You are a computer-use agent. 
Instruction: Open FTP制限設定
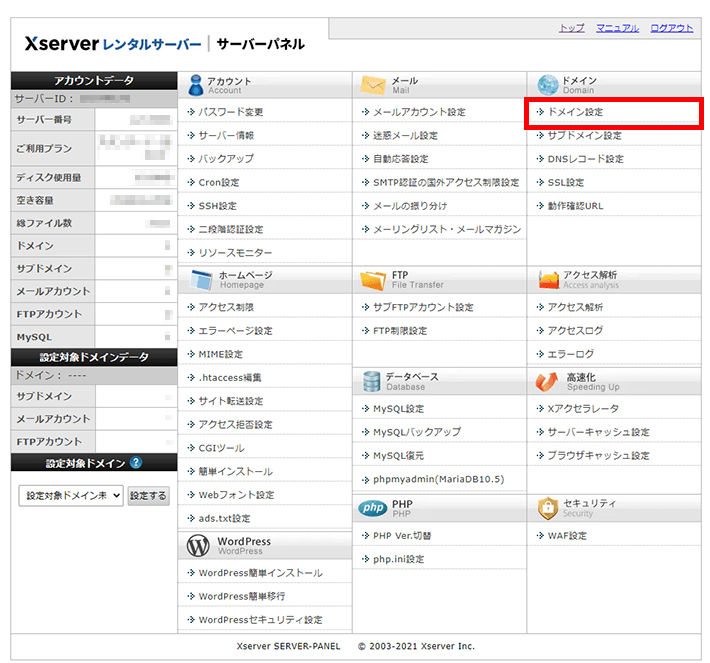(400, 331)
